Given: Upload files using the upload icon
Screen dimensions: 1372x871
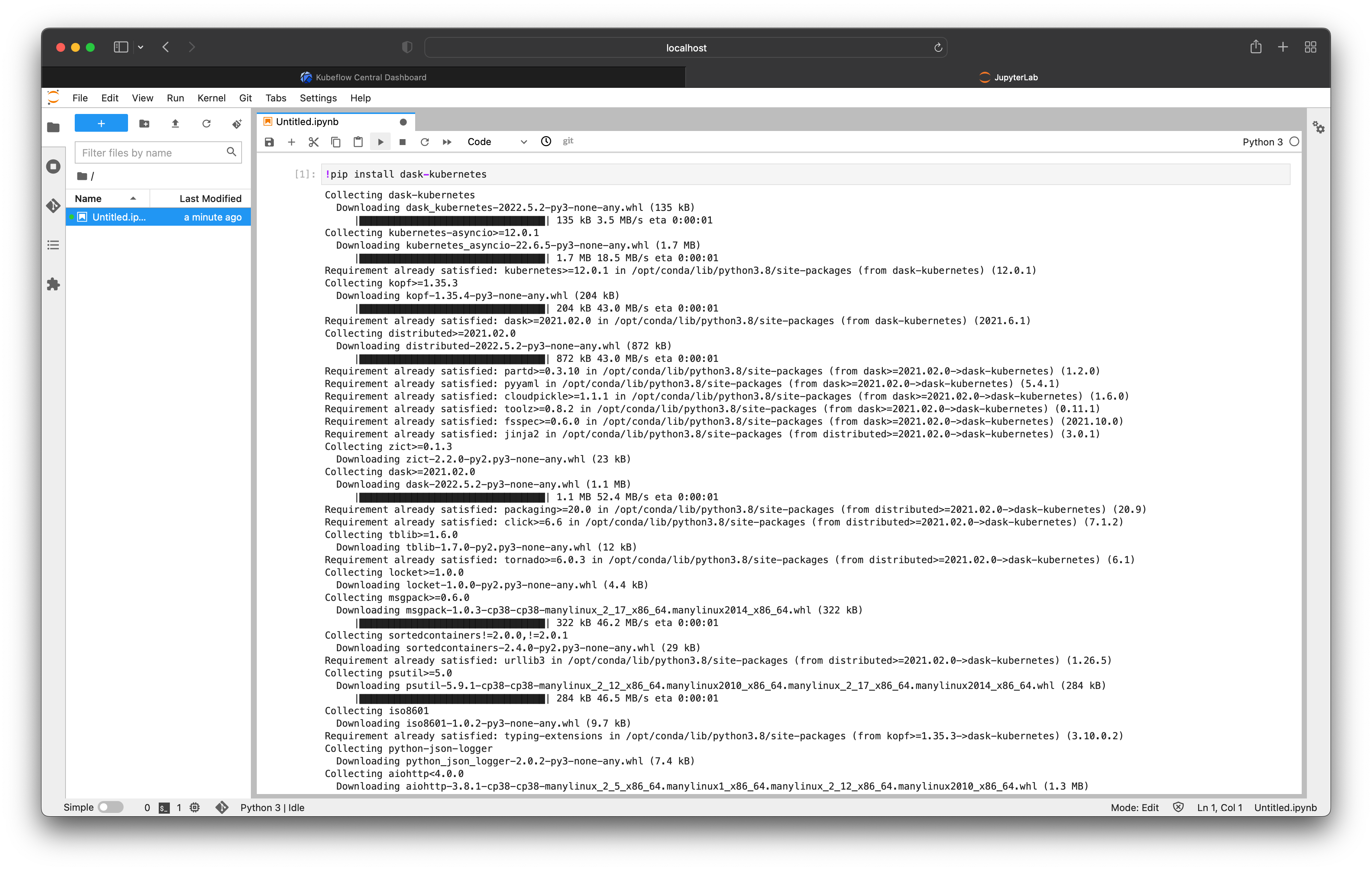Looking at the screenshot, I should (x=175, y=123).
